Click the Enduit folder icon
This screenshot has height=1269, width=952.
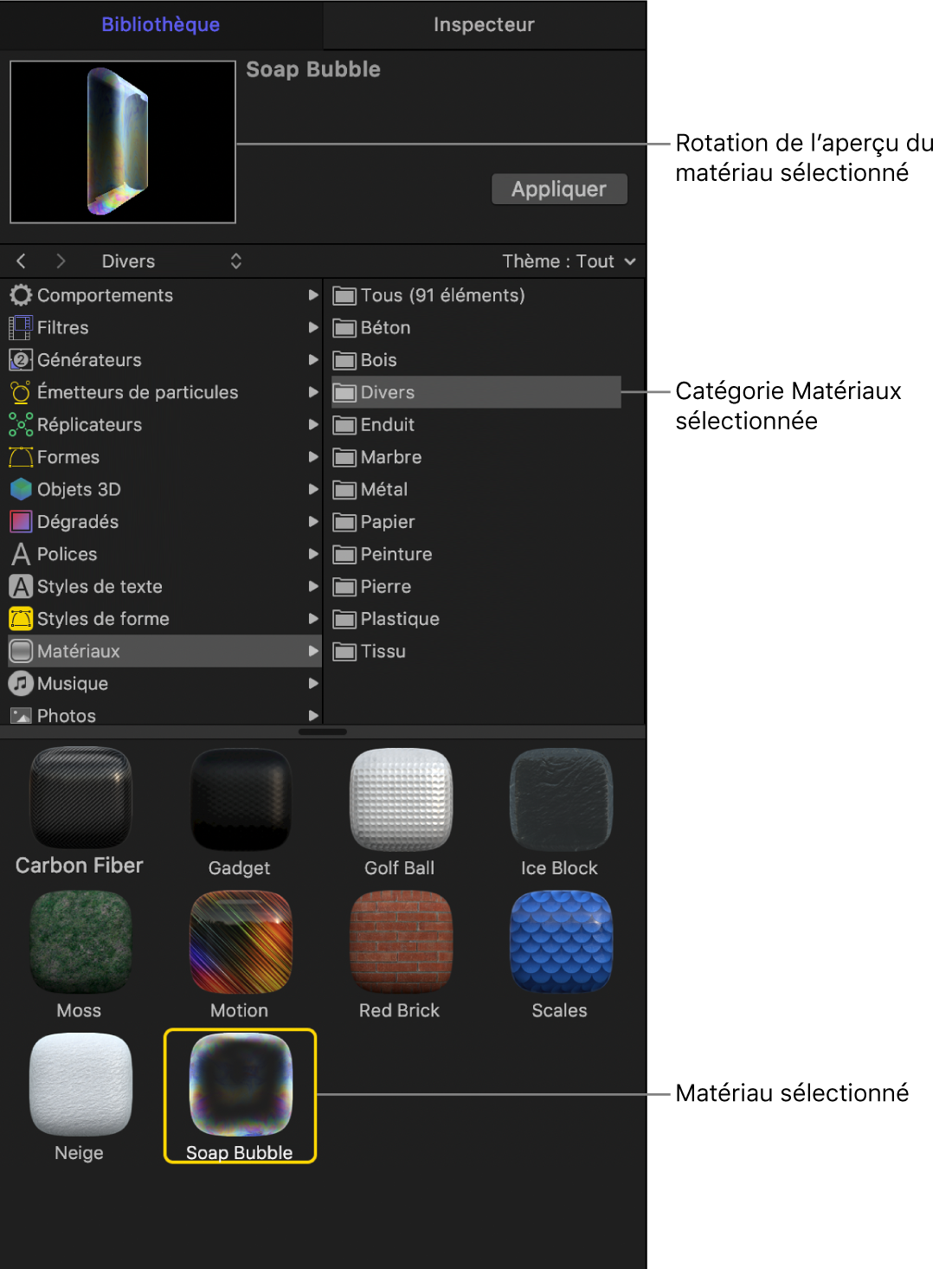[x=345, y=425]
